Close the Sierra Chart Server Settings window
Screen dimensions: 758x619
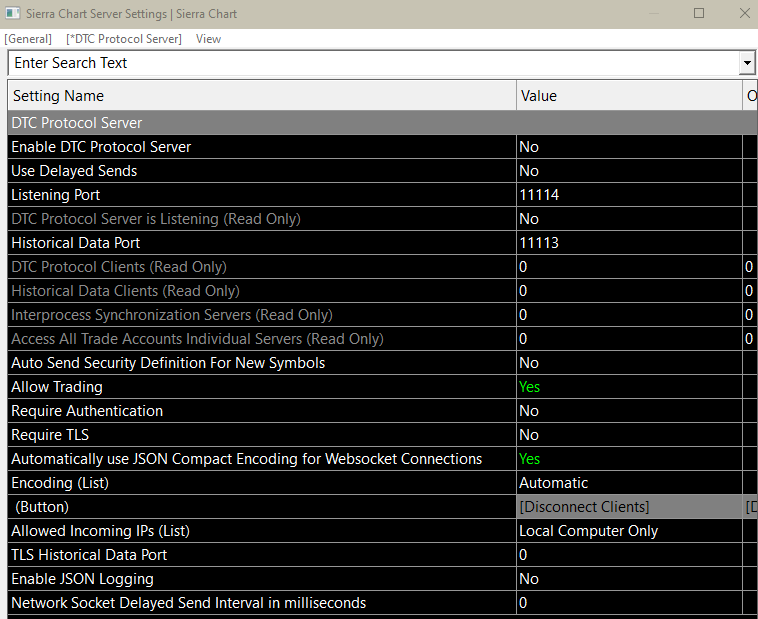coord(745,13)
